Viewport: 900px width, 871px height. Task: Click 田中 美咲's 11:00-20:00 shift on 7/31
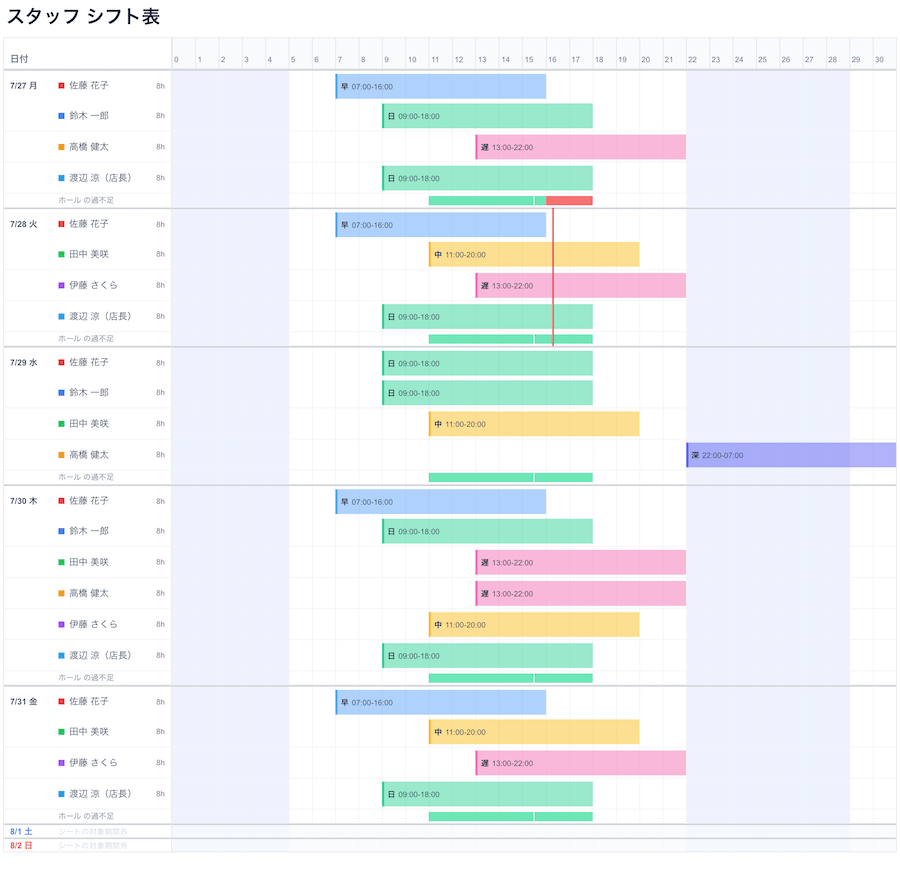click(534, 731)
